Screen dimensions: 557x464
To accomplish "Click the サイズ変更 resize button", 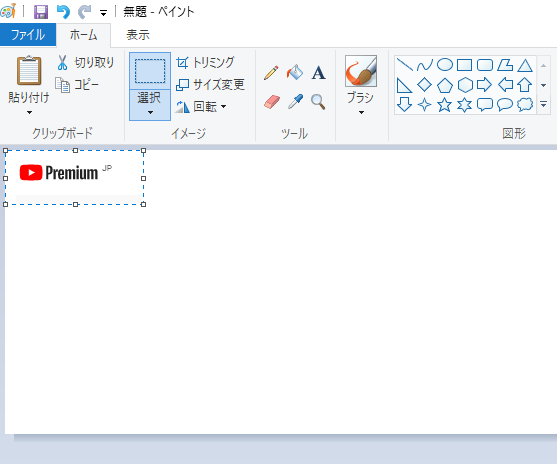I will point(210,85).
